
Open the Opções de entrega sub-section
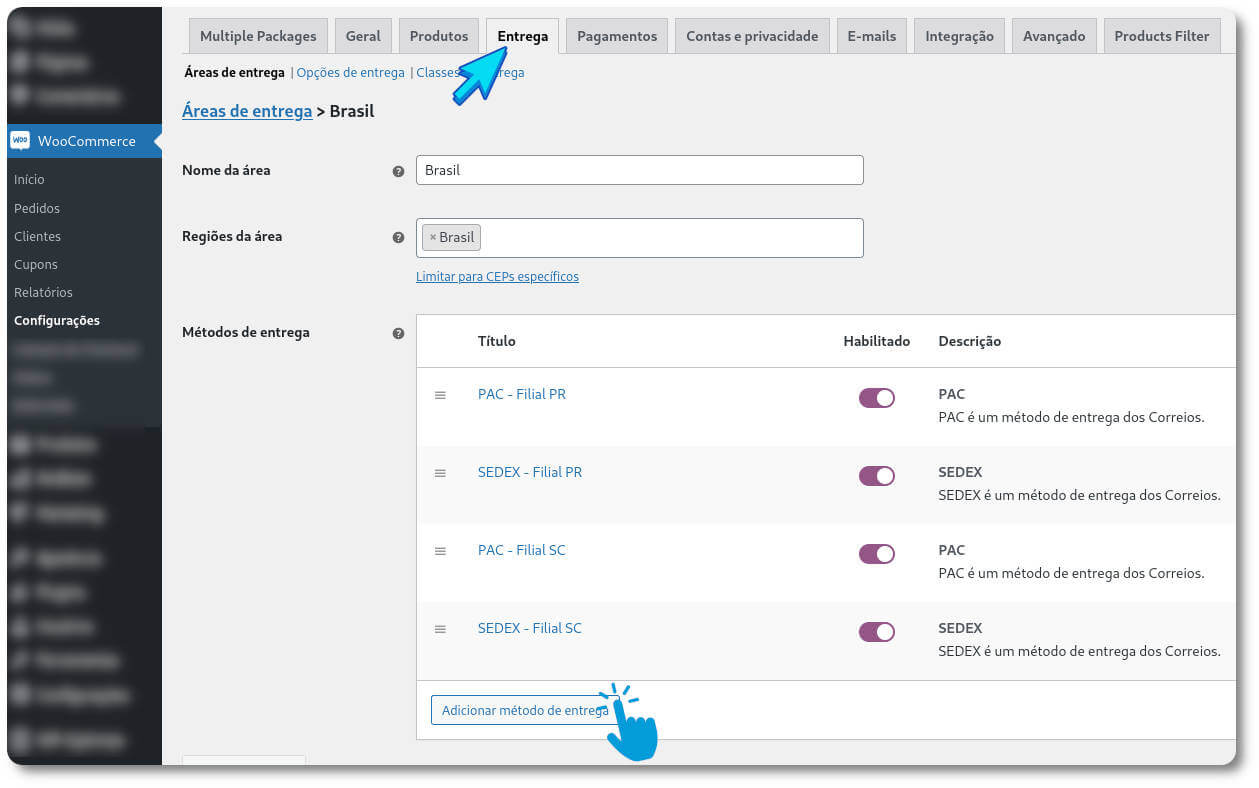pyautogui.click(x=351, y=73)
